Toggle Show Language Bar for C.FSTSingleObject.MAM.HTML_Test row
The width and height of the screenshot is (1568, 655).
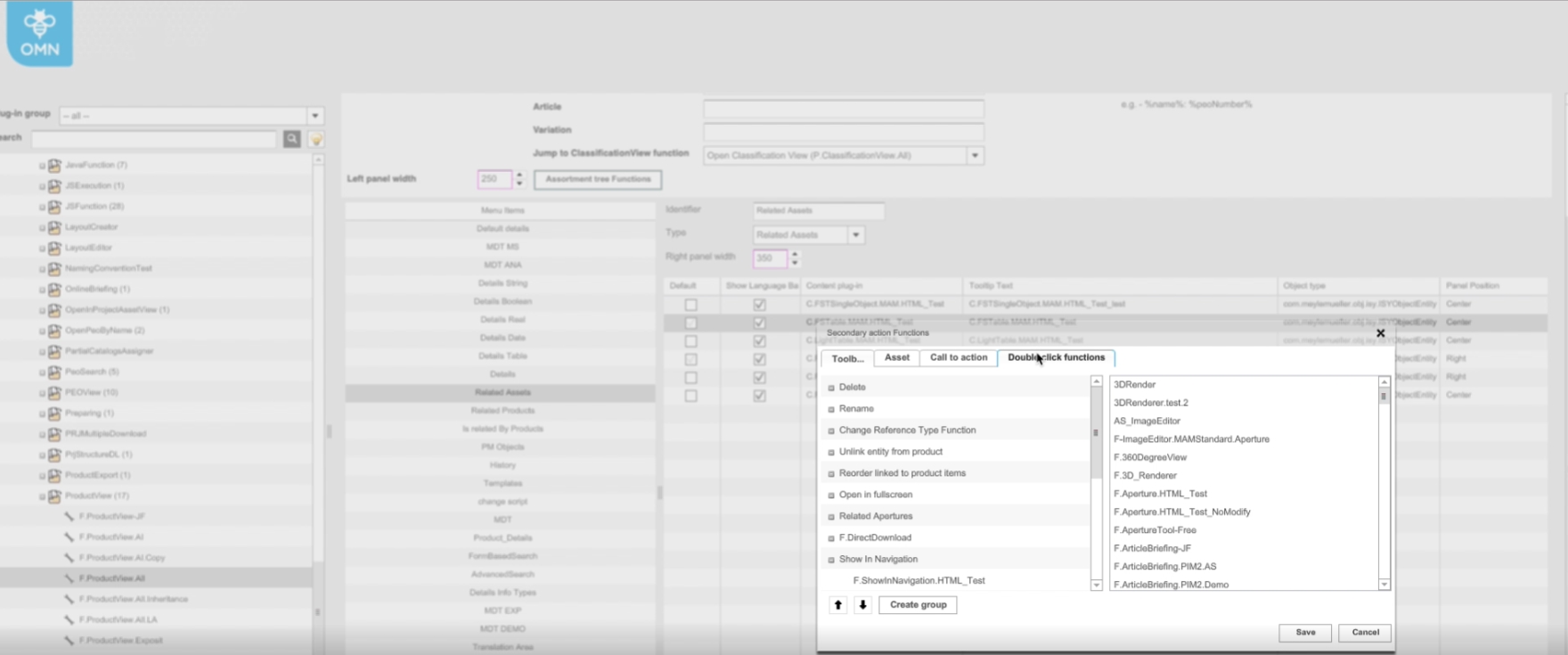click(x=759, y=305)
